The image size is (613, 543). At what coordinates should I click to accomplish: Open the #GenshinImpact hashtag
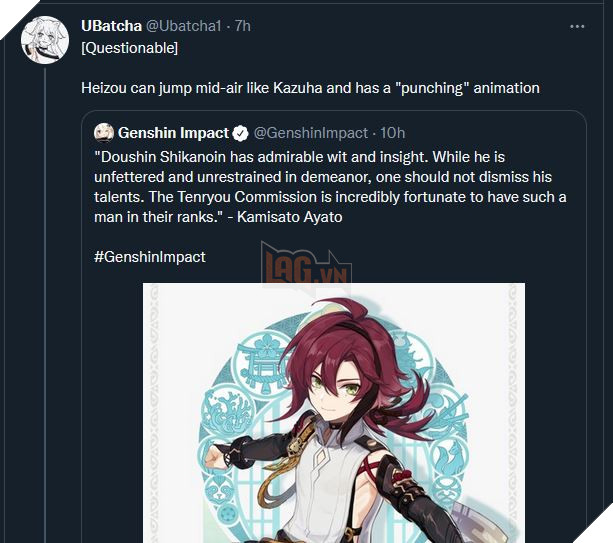click(150, 257)
